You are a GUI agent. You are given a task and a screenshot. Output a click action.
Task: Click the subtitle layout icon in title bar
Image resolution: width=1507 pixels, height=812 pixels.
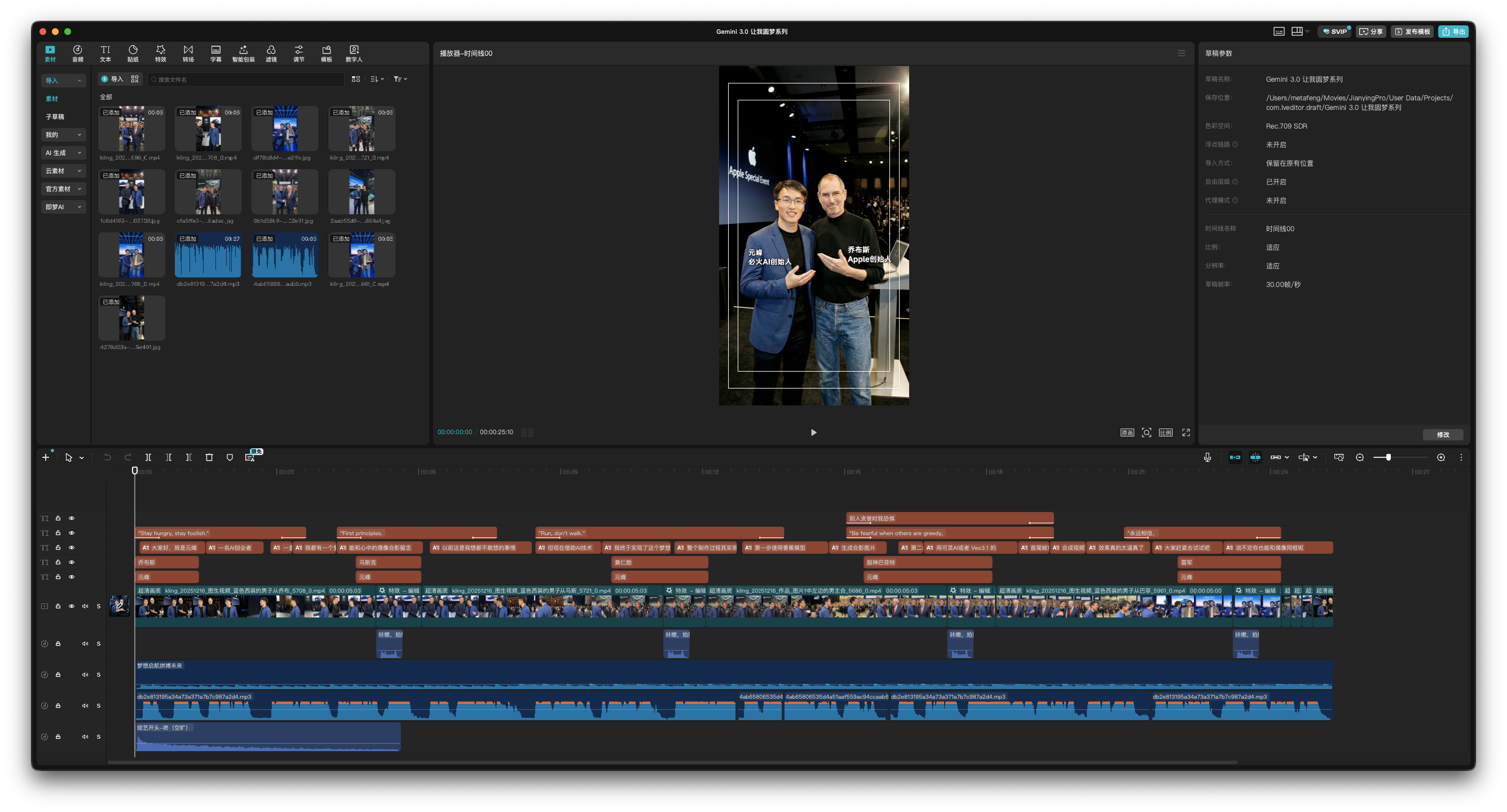pos(1279,32)
